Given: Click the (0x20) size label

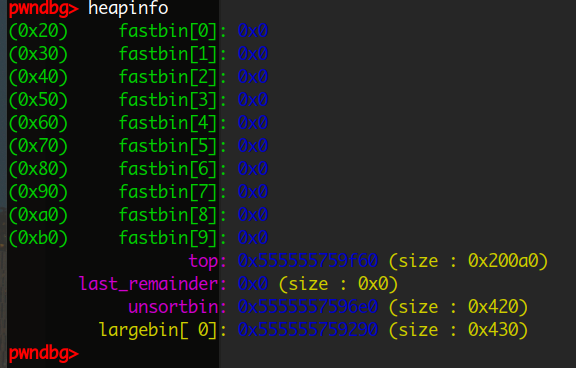Looking at the screenshot, I should [39, 31].
